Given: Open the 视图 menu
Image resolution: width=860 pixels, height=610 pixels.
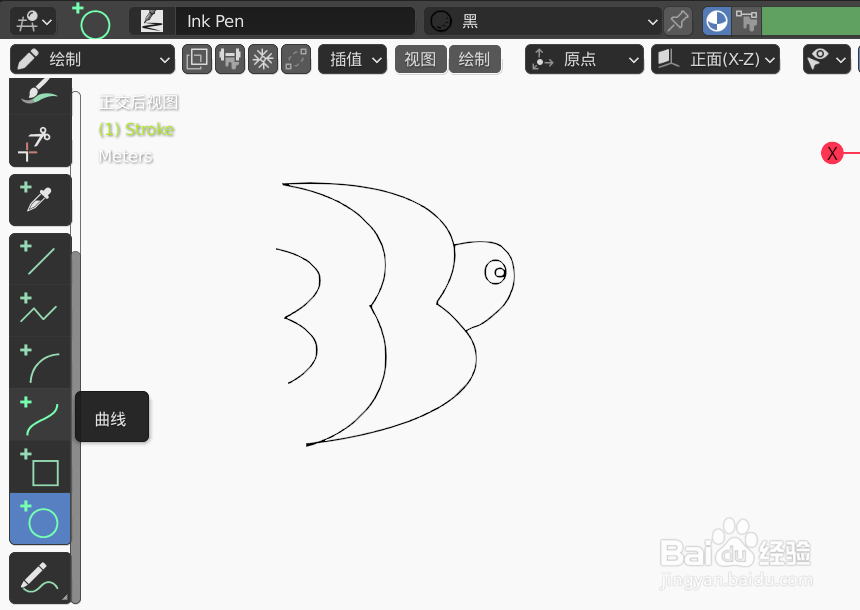Looking at the screenshot, I should 420,59.
